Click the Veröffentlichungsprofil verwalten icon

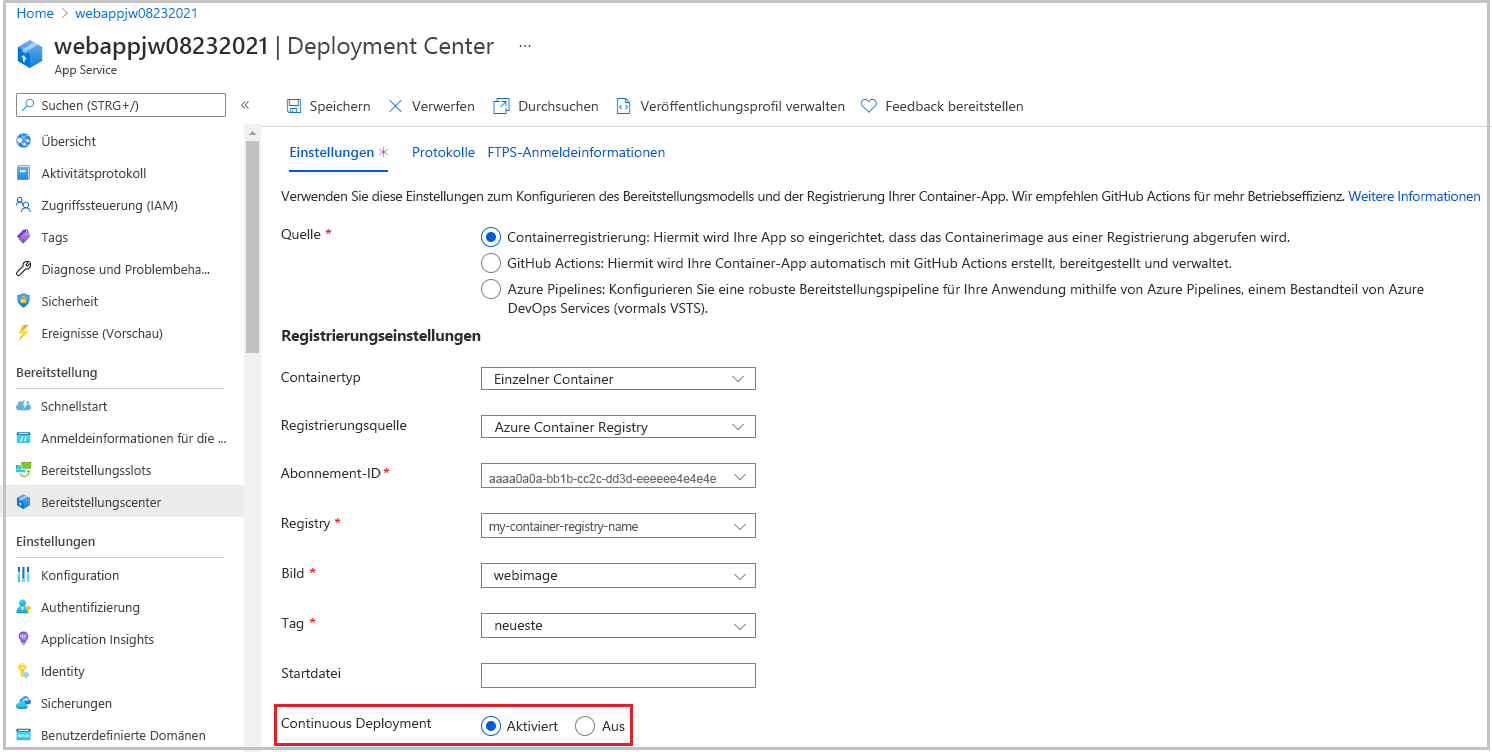click(x=624, y=106)
